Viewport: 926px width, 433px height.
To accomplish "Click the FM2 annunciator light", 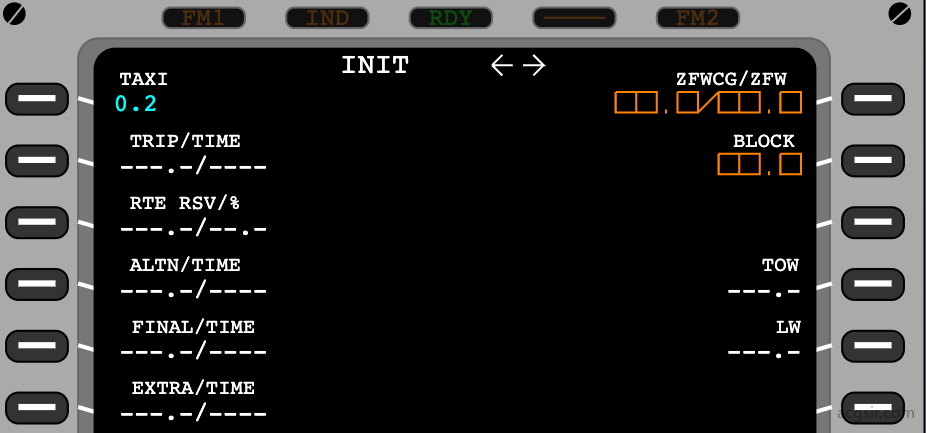I will point(697,18).
